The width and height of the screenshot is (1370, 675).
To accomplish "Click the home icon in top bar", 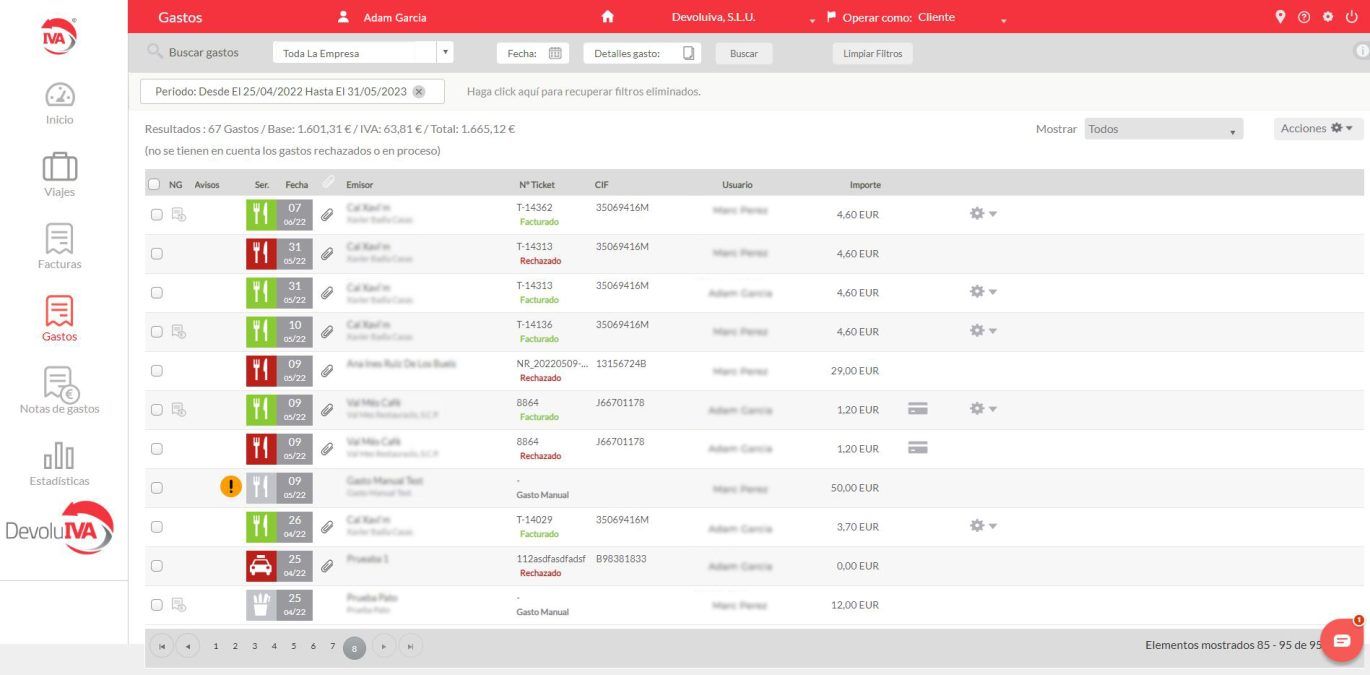I will pos(607,17).
